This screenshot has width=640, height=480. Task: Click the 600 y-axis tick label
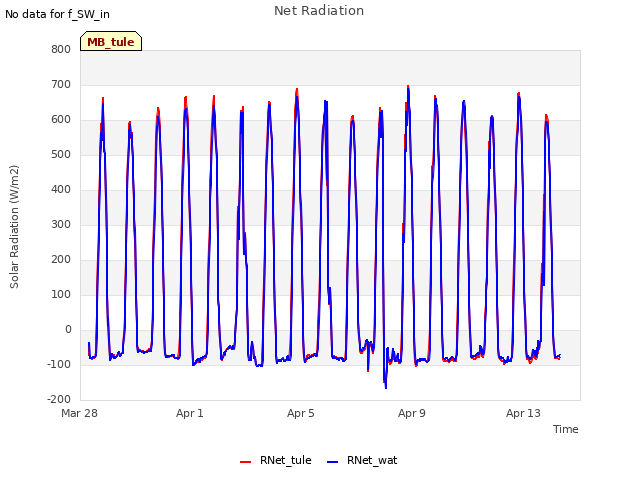click(x=61, y=120)
